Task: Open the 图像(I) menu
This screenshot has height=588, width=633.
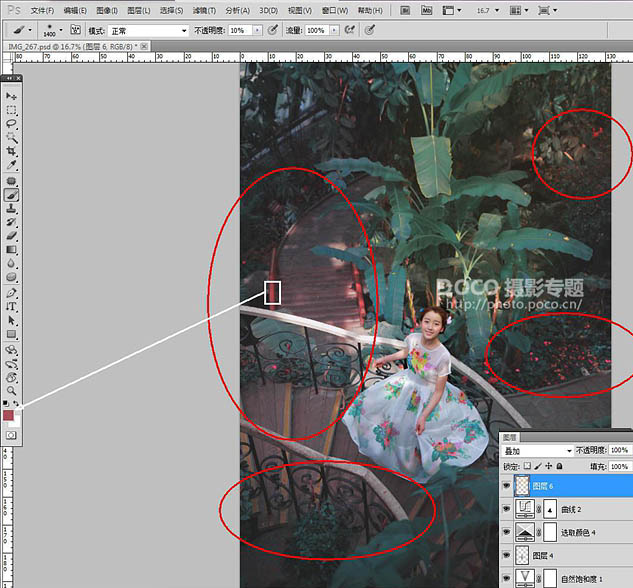Action: click(107, 10)
